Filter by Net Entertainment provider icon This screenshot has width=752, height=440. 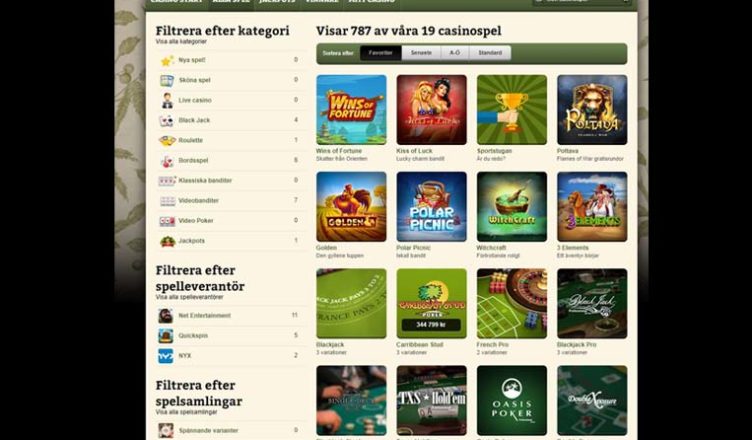(165, 316)
